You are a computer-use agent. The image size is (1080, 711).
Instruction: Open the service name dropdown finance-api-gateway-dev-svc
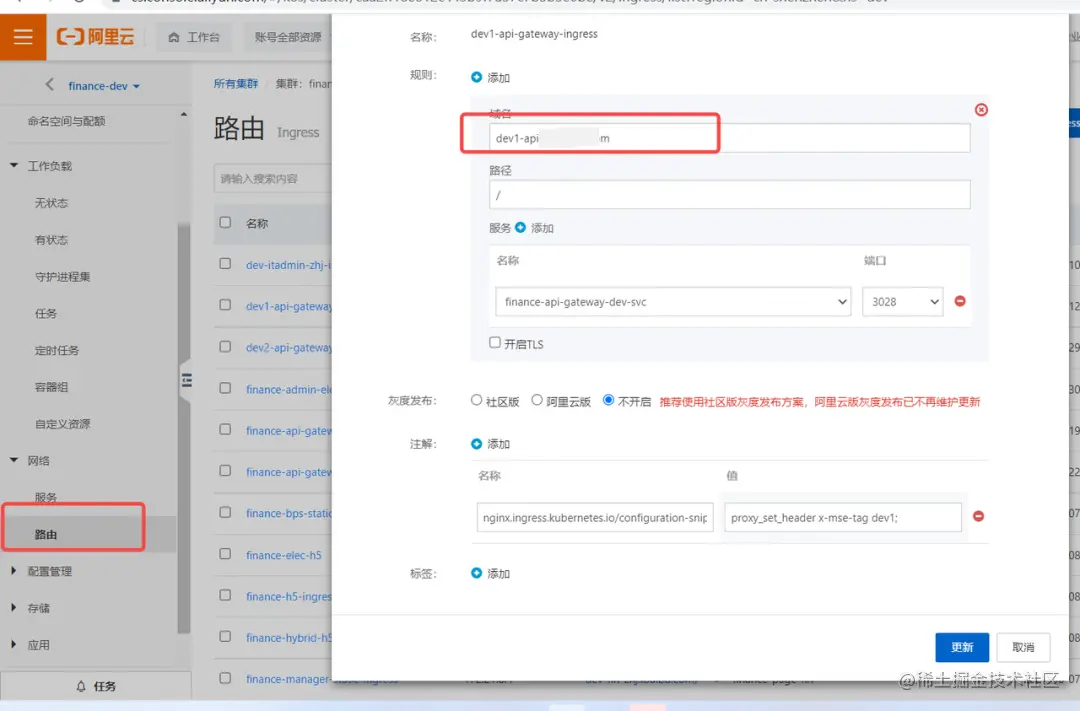[673, 302]
